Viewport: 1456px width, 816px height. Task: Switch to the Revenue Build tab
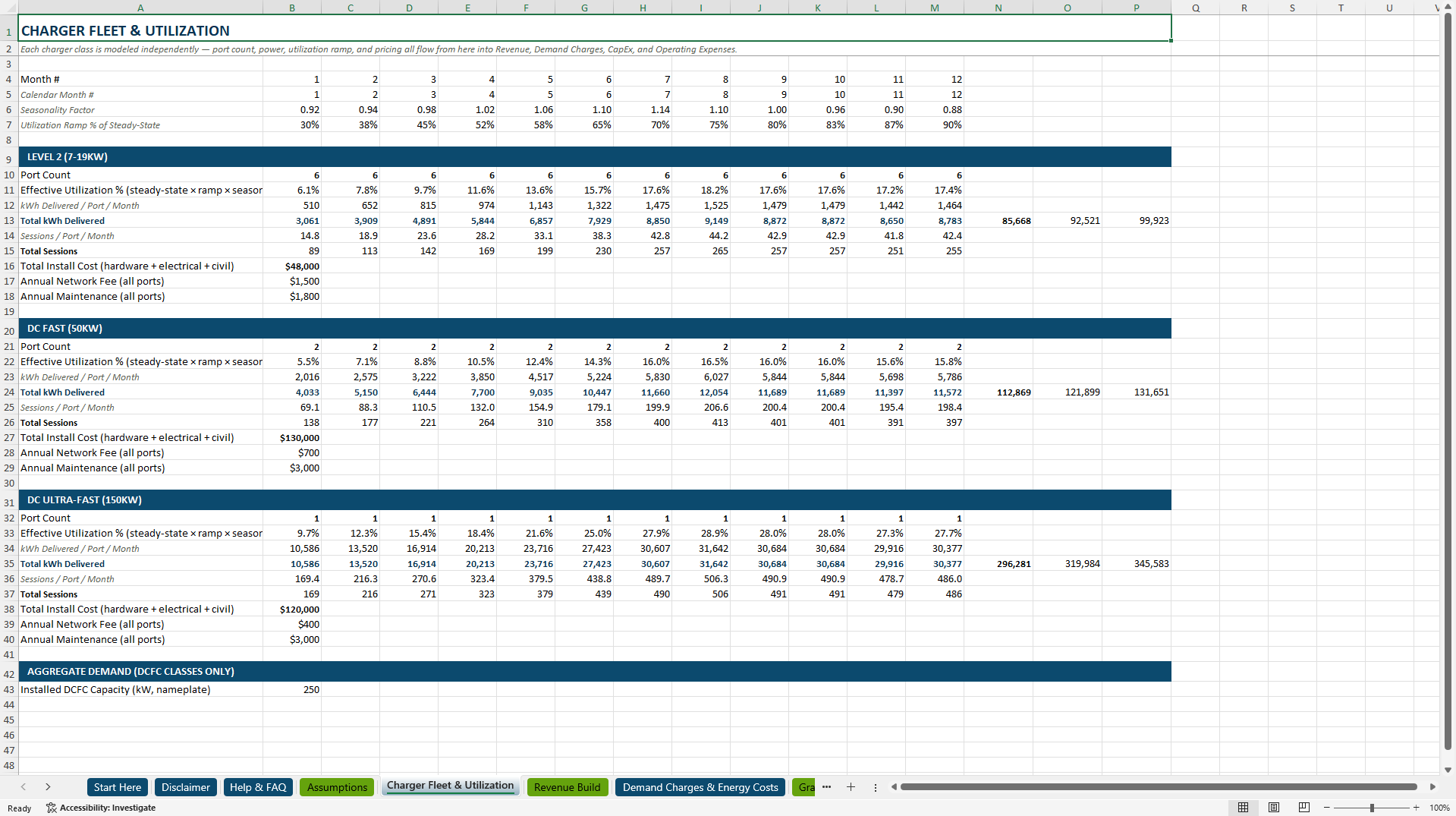click(567, 787)
